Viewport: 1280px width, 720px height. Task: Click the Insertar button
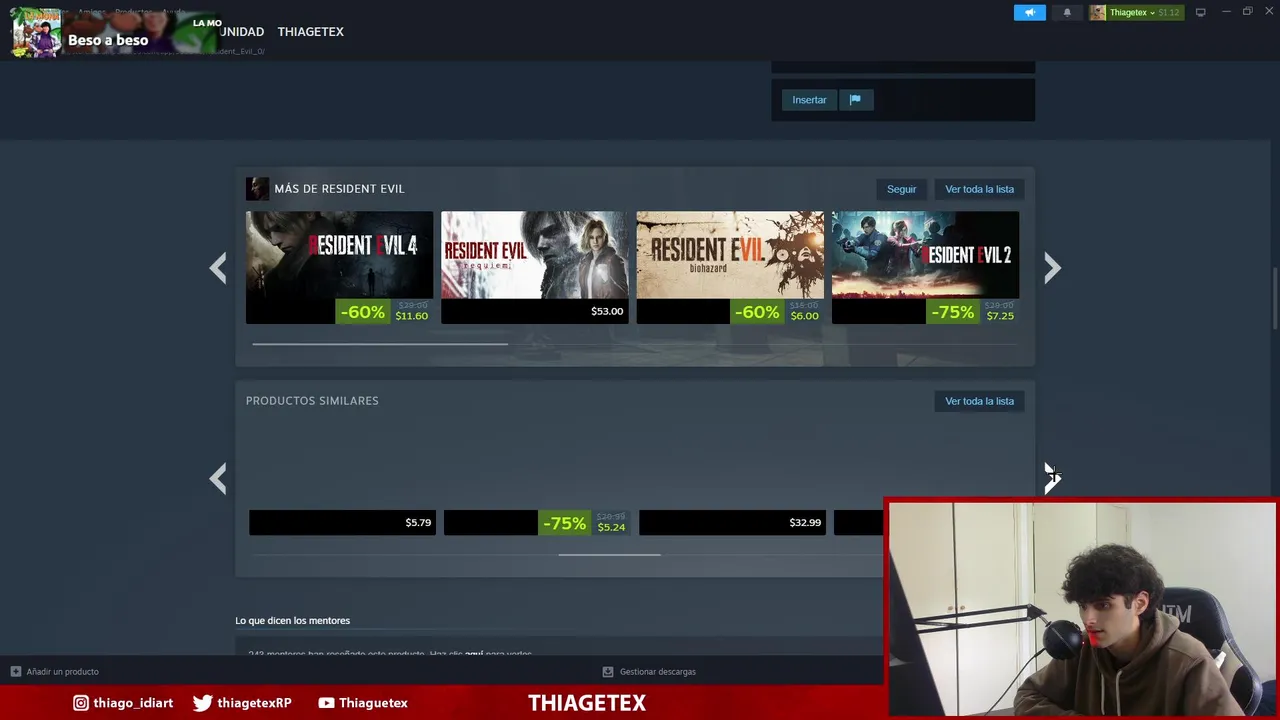point(809,100)
